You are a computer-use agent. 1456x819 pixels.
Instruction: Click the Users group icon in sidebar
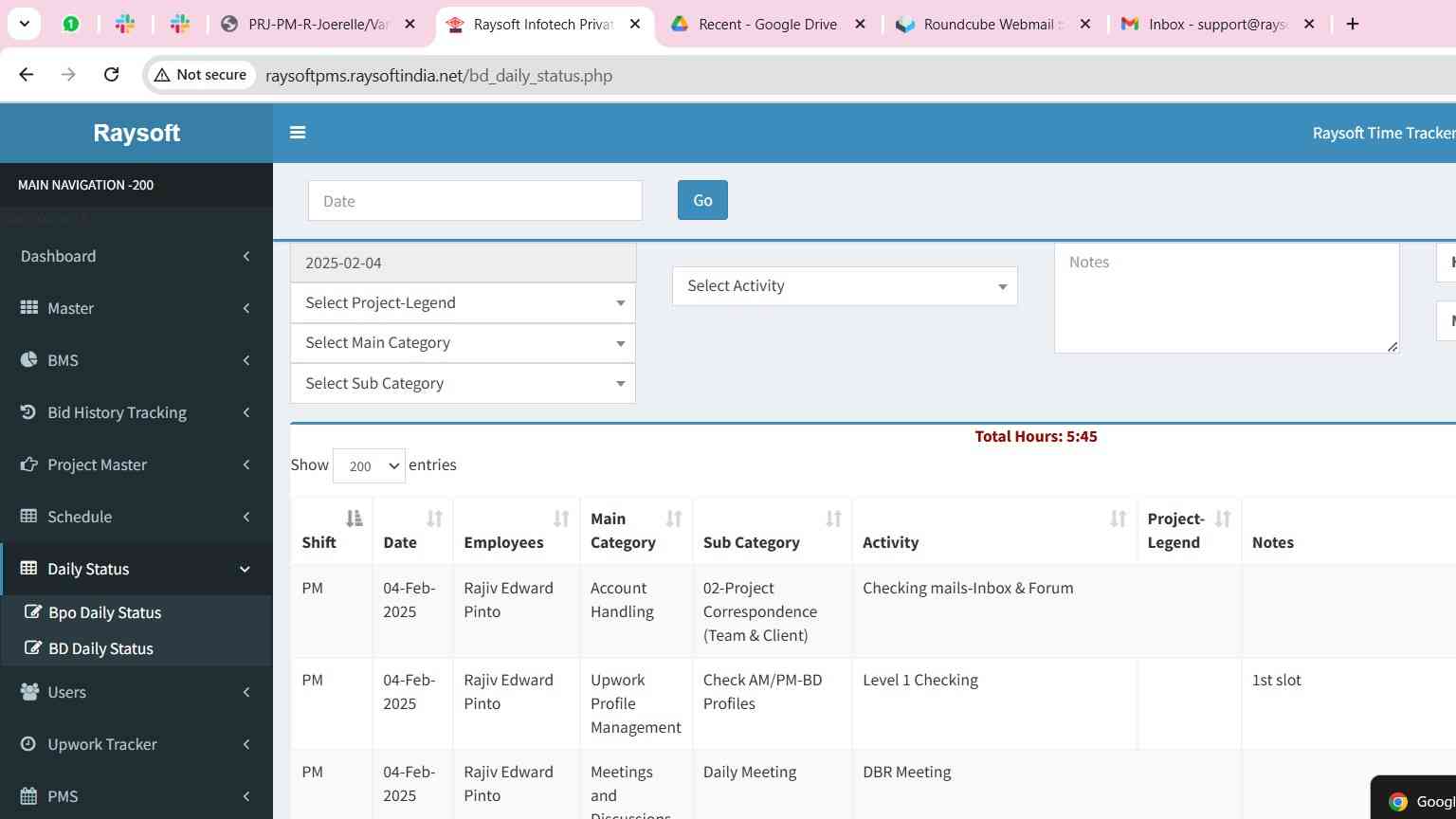[29, 692]
